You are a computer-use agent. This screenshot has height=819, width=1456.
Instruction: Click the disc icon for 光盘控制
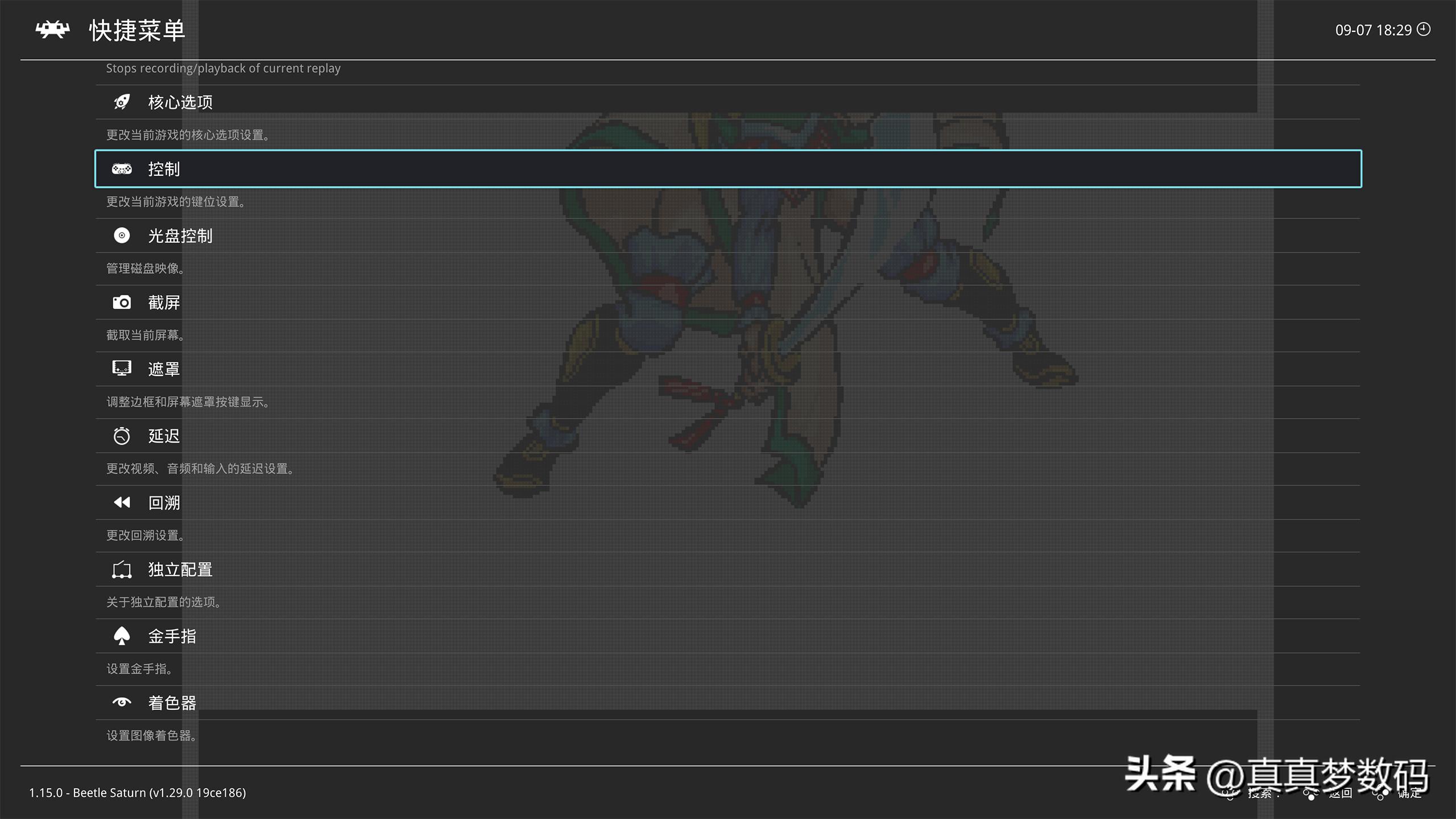click(122, 235)
